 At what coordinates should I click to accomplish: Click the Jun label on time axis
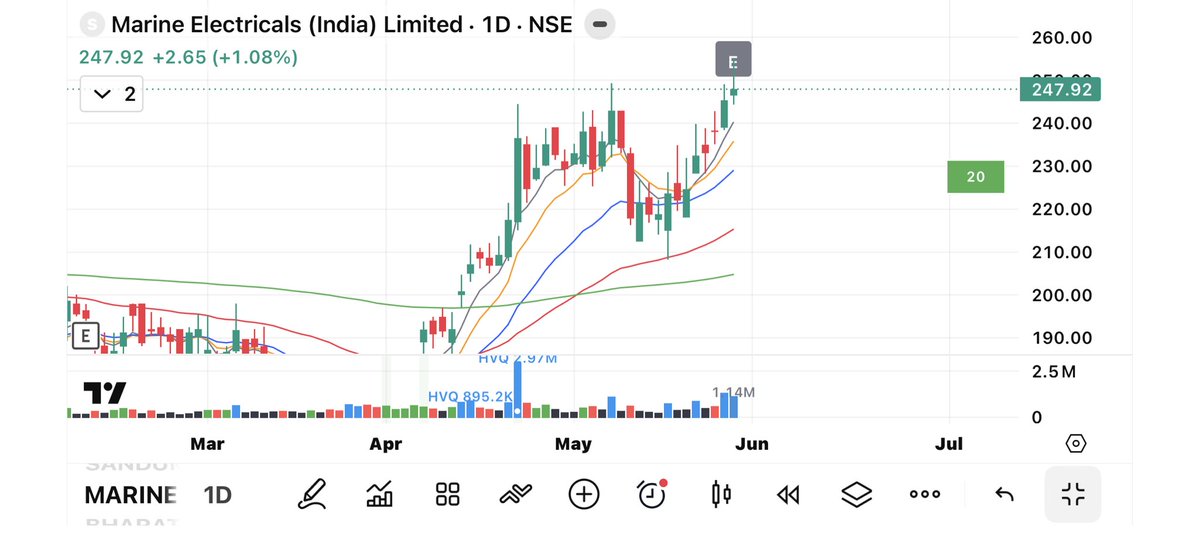point(753,444)
